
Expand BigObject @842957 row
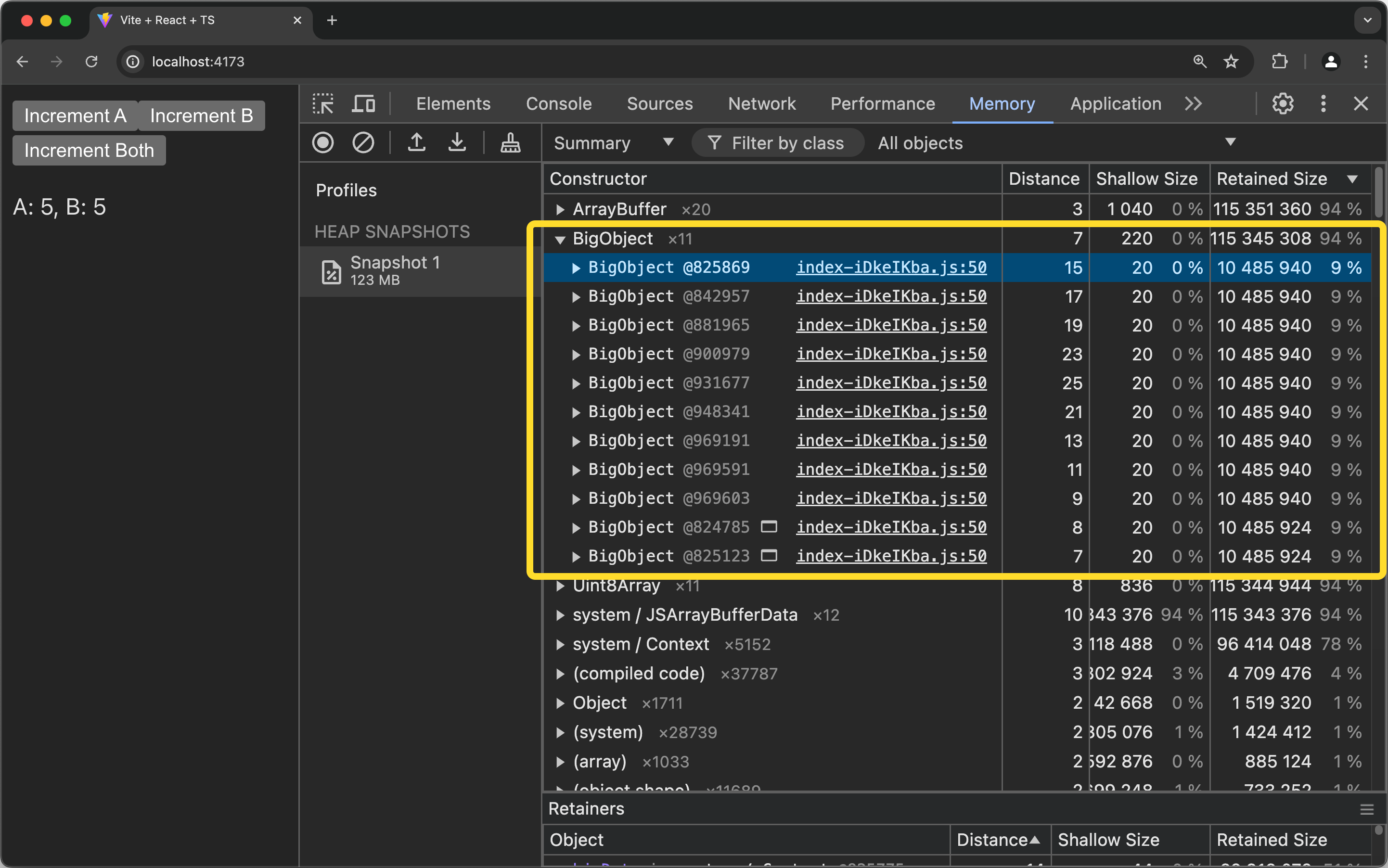[576, 297]
